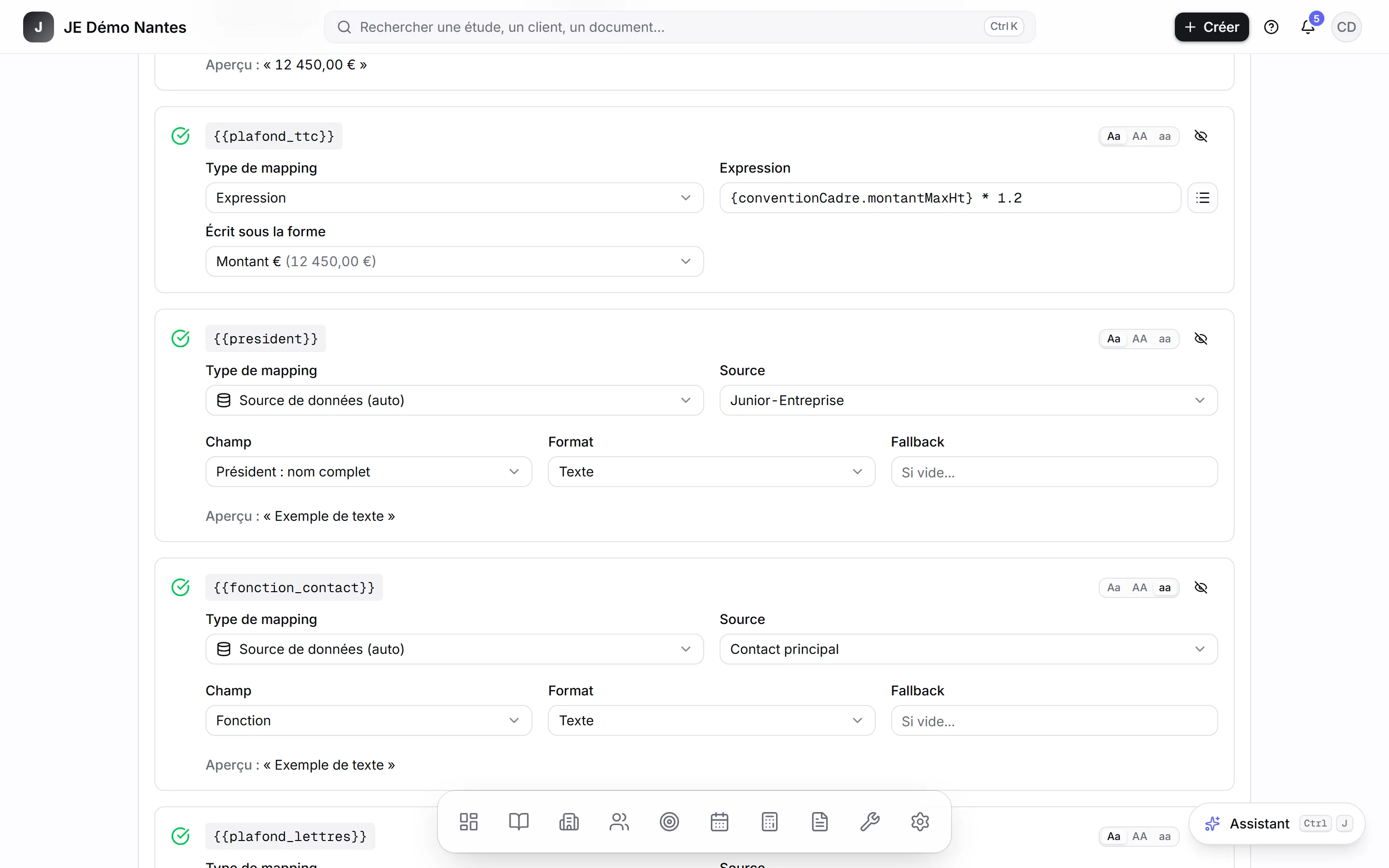Click the search bar field

point(680,27)
